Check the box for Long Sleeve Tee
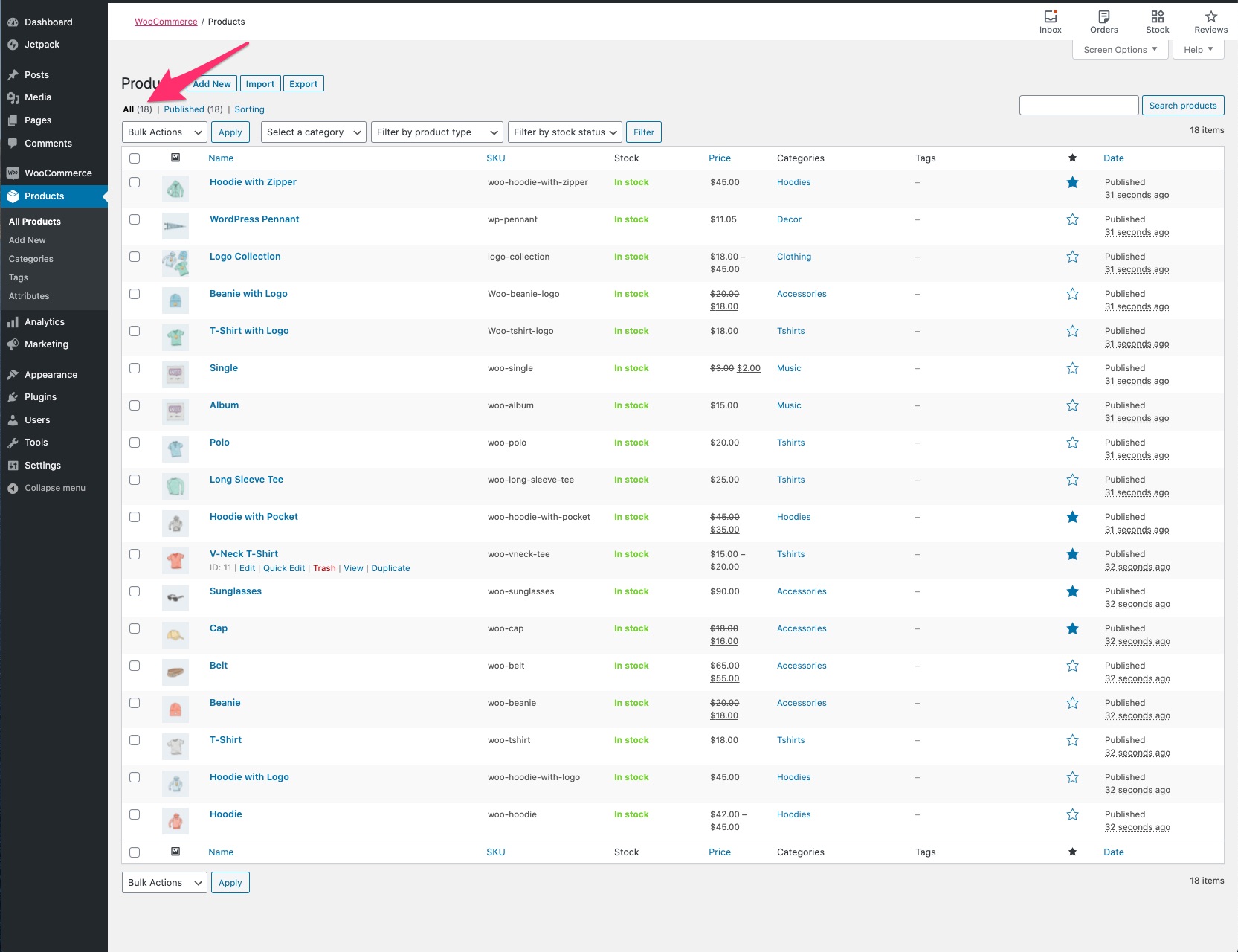This screenshot has width=1238, height=952. [135, 480]
